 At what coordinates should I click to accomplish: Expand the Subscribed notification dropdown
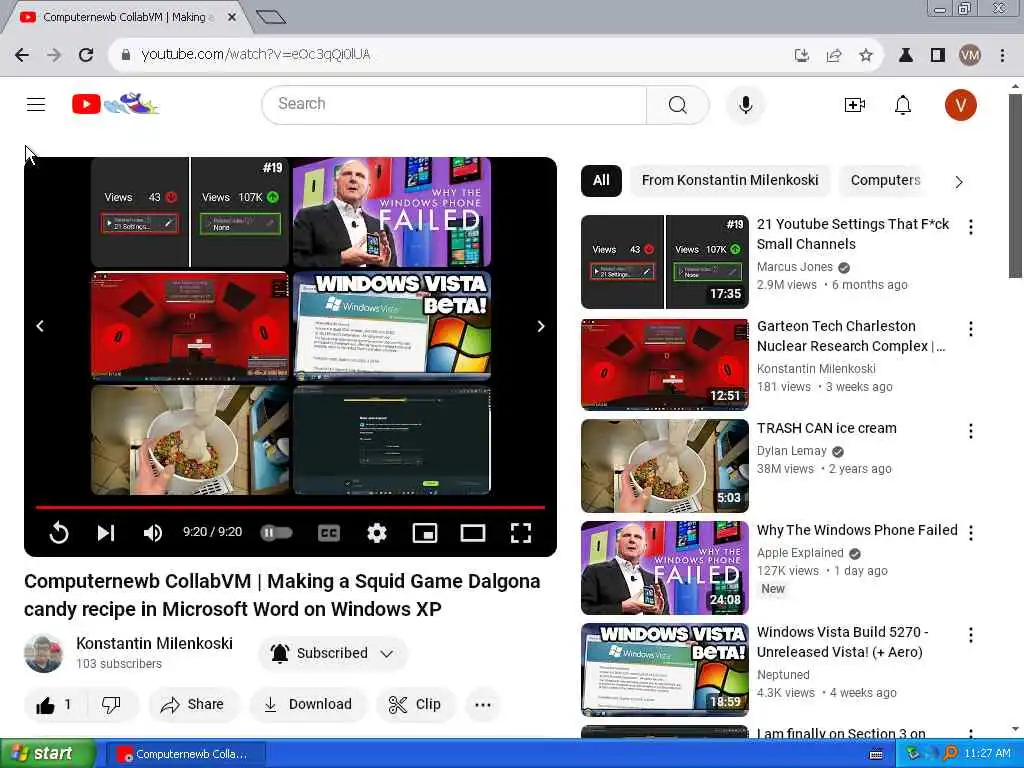click(333, 653)
